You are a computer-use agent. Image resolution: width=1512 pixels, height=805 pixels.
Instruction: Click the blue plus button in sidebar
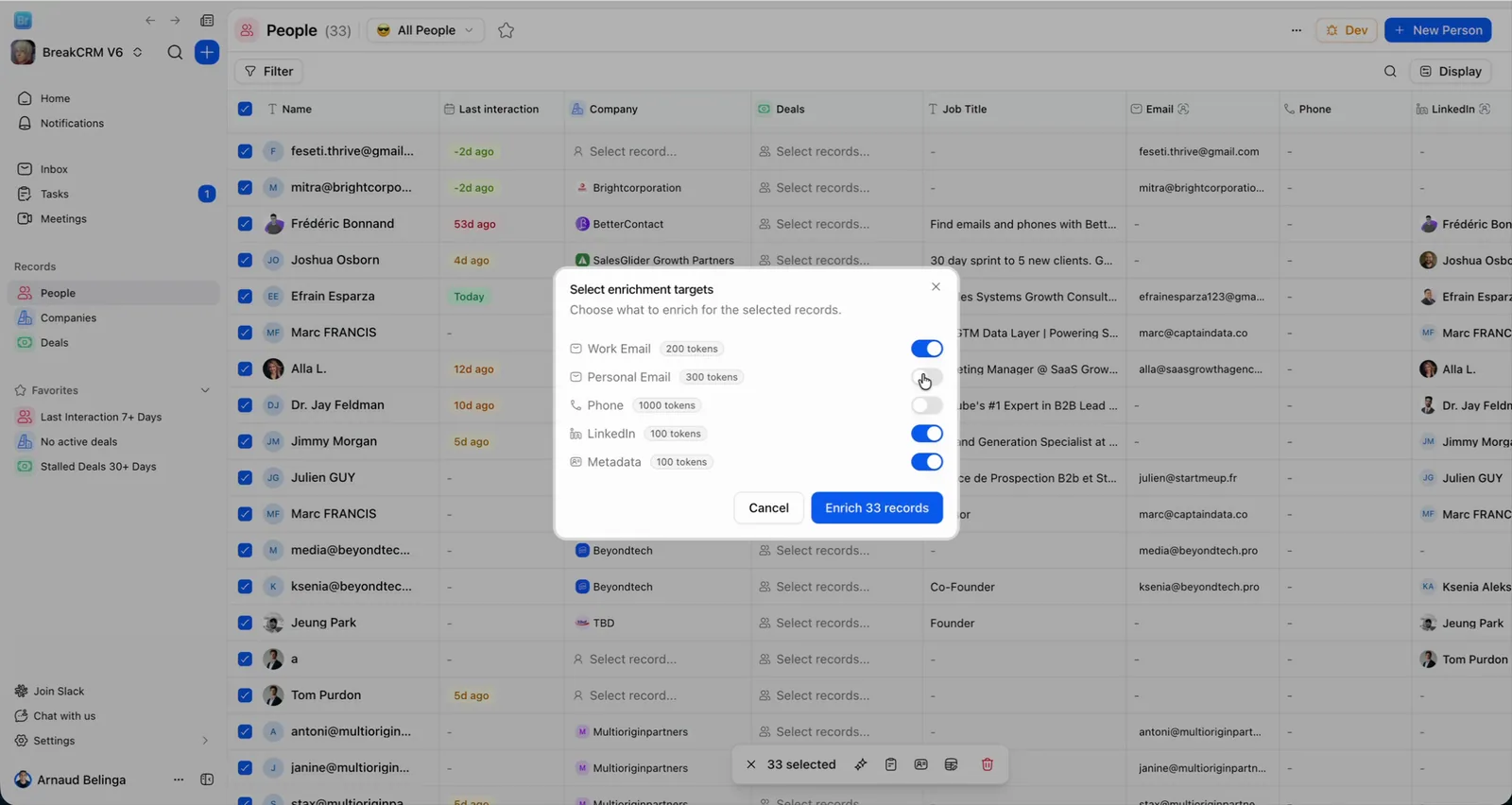click(207, 53)
